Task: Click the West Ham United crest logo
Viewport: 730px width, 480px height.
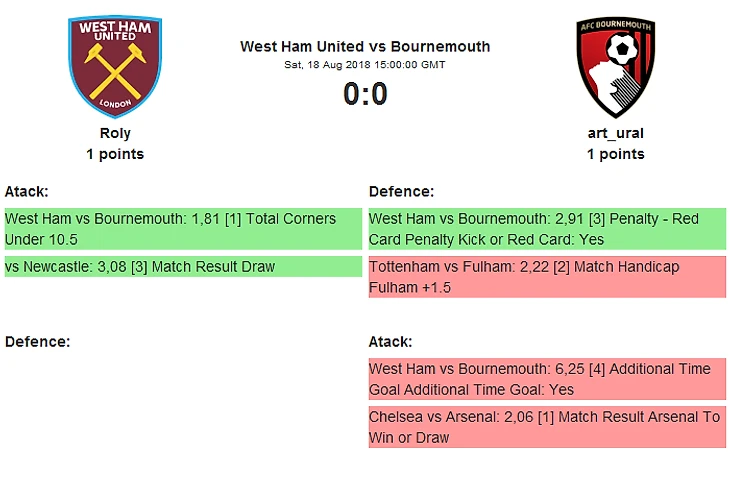Action: click(115, 67)
